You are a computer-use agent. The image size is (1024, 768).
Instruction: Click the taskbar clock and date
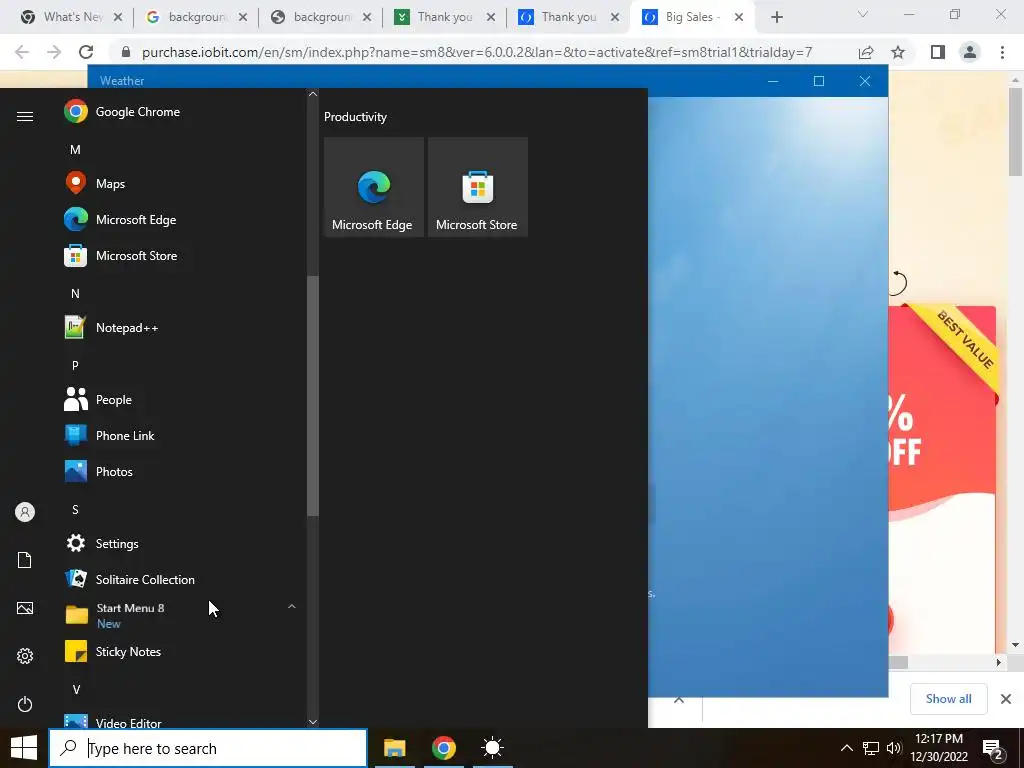939,748
